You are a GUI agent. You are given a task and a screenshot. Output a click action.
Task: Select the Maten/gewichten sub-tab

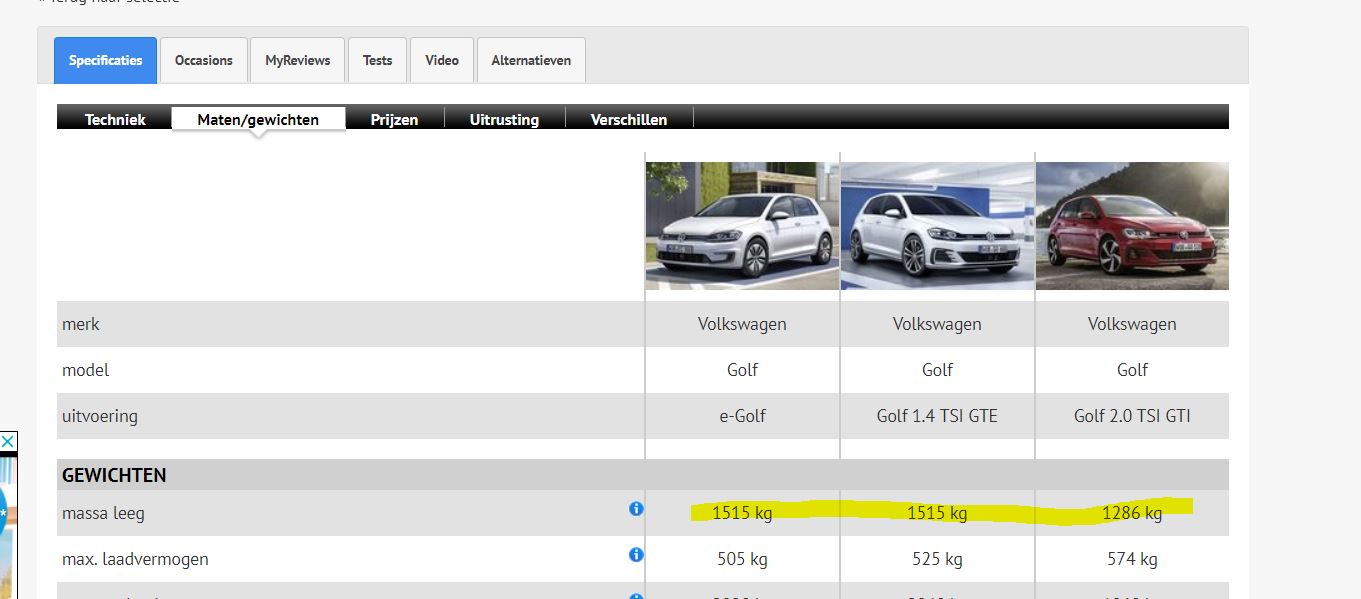(x=258, y=119)
